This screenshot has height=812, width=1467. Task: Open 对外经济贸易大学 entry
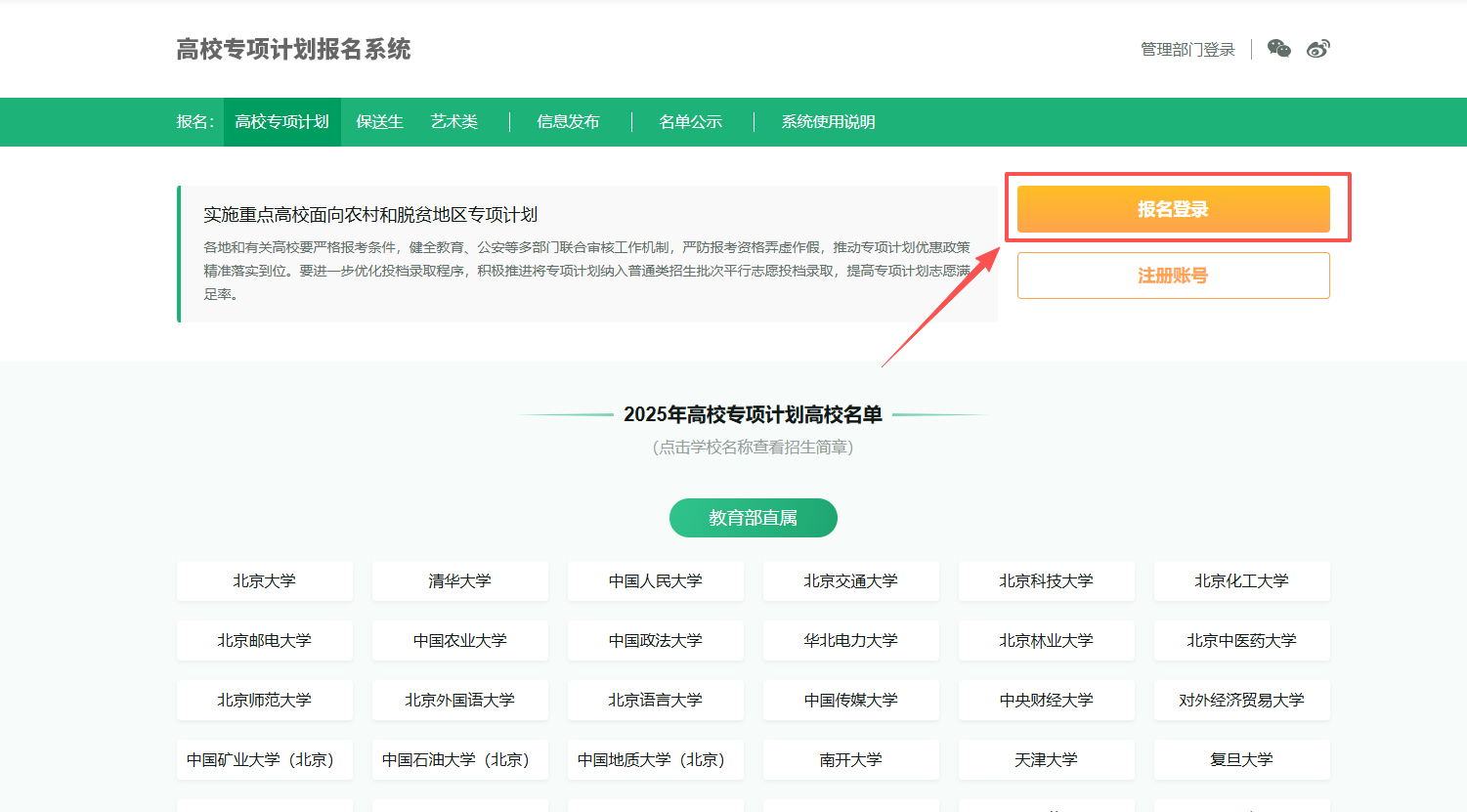click(1241, 701)
